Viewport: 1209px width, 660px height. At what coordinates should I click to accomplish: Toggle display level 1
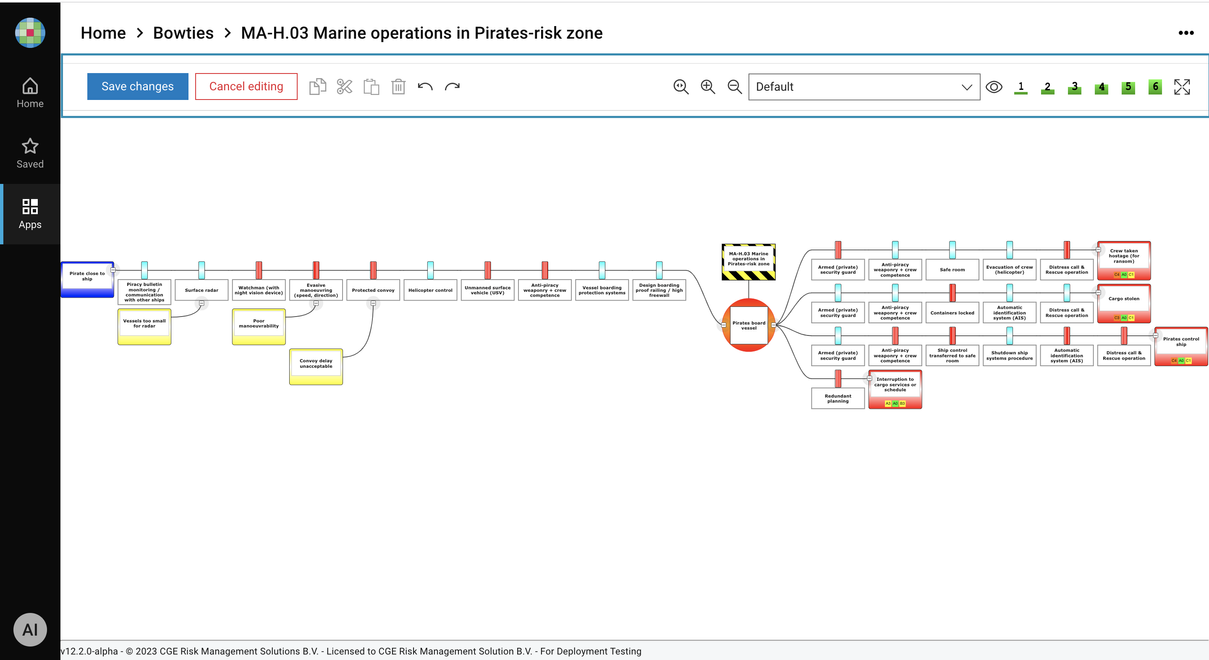click(1021, 87)
